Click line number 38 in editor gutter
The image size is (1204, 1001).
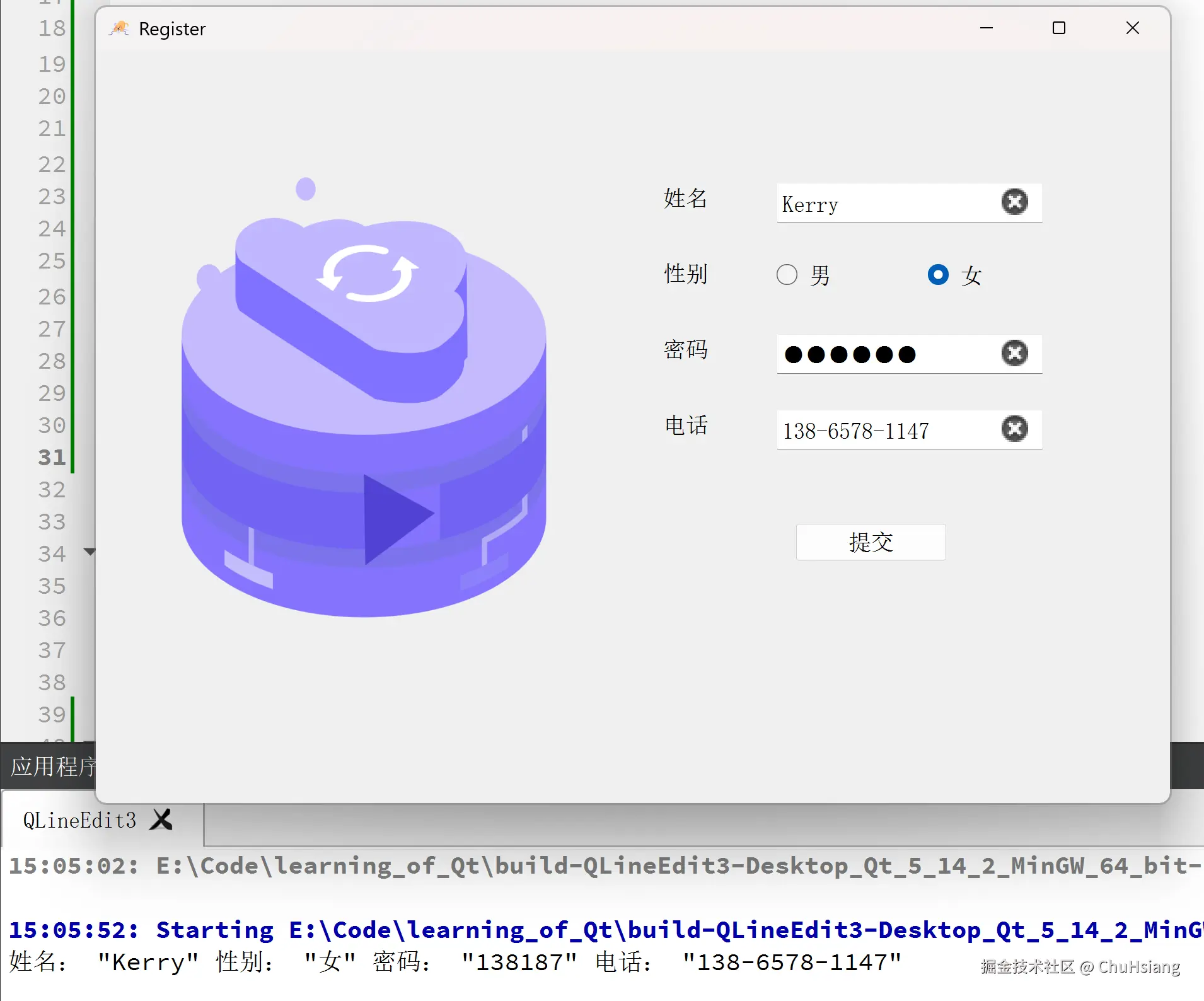click(x=52, y=683)
